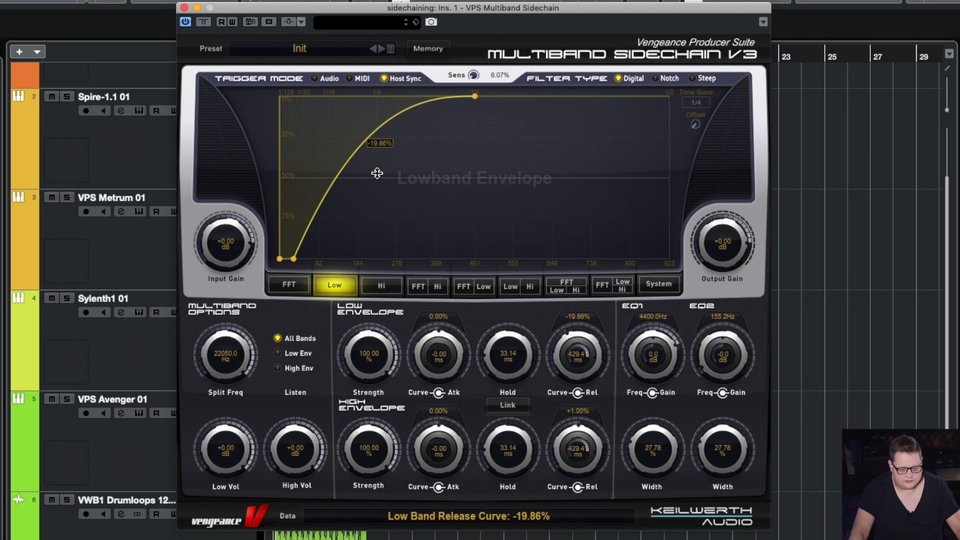Click the Vengeance logo at bottom left

pyautogui.click(x=229, y=517)
